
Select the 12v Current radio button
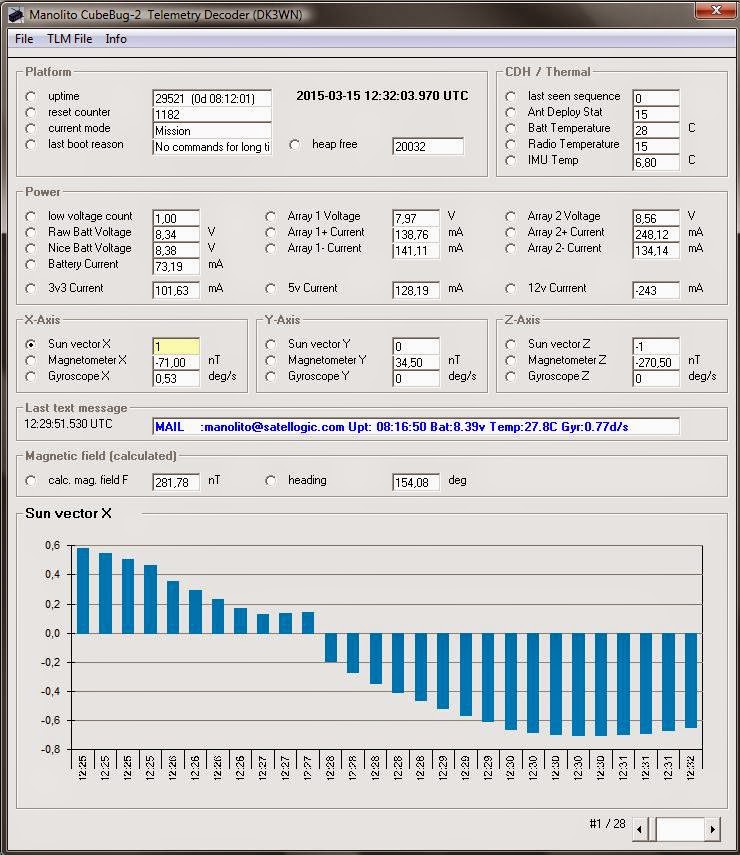pyautogui.click(x=510, y=288)
